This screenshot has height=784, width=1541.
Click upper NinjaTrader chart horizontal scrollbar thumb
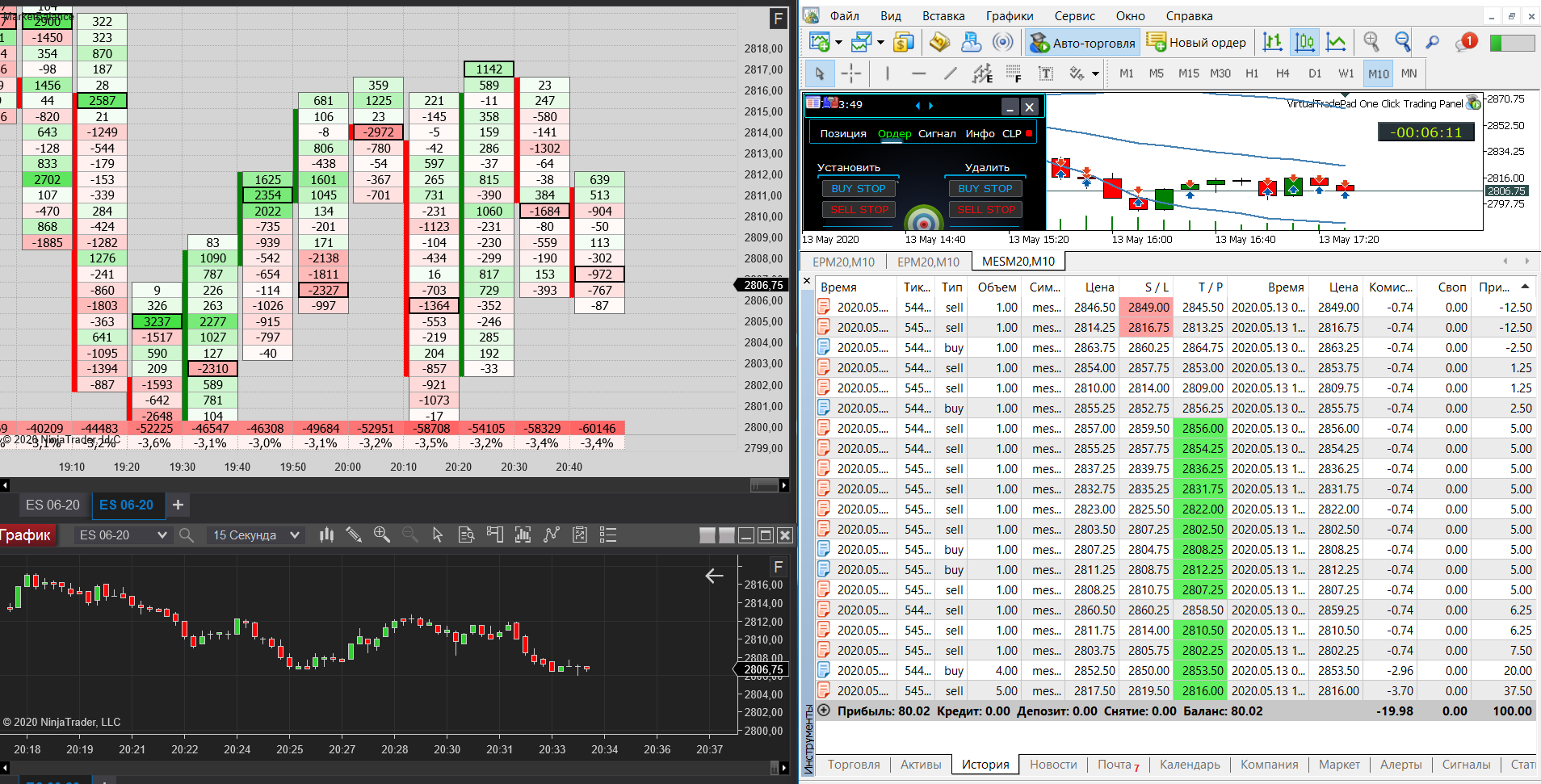[764, 484]
